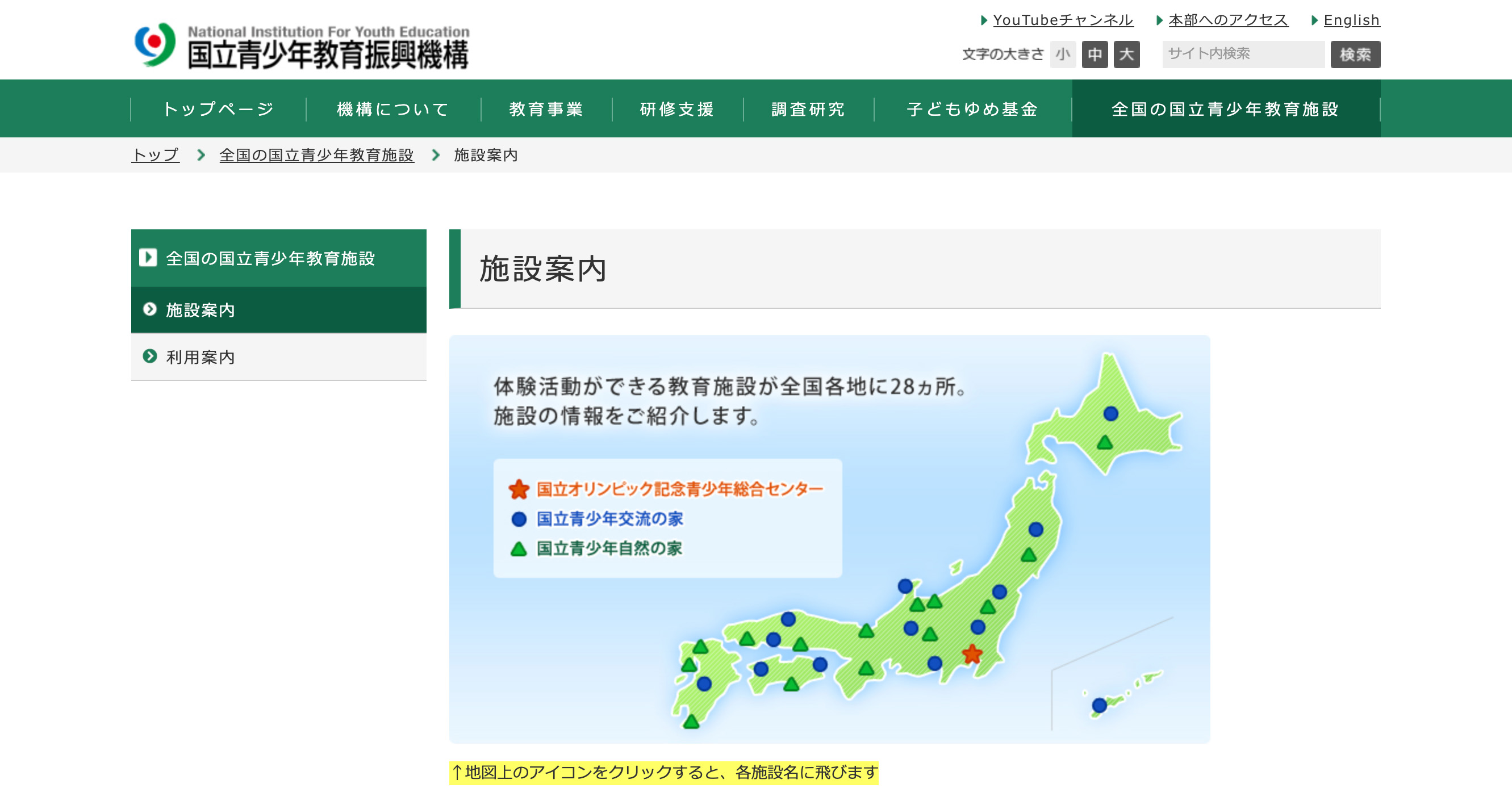Open the 教育事業 menu item
This screenshot has height=805, width=1512.
point(546,109)
